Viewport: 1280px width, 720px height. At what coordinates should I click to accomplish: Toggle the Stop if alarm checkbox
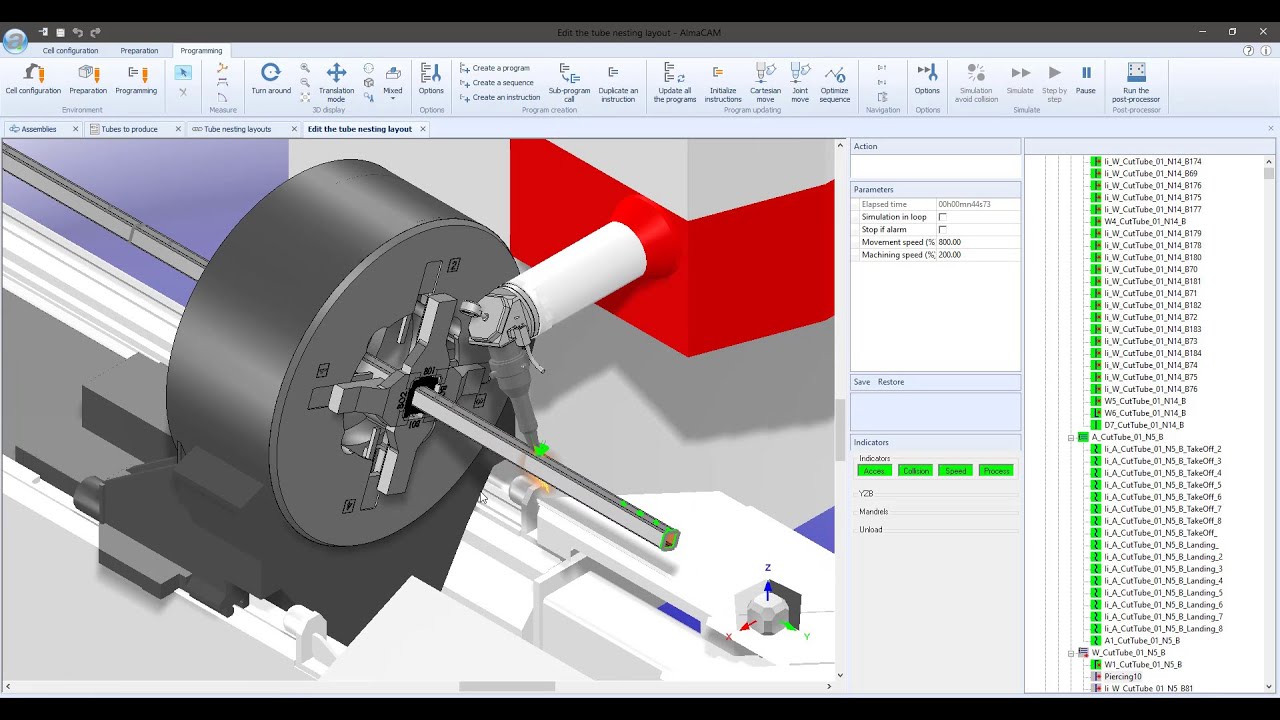click(x=942, y=230)
